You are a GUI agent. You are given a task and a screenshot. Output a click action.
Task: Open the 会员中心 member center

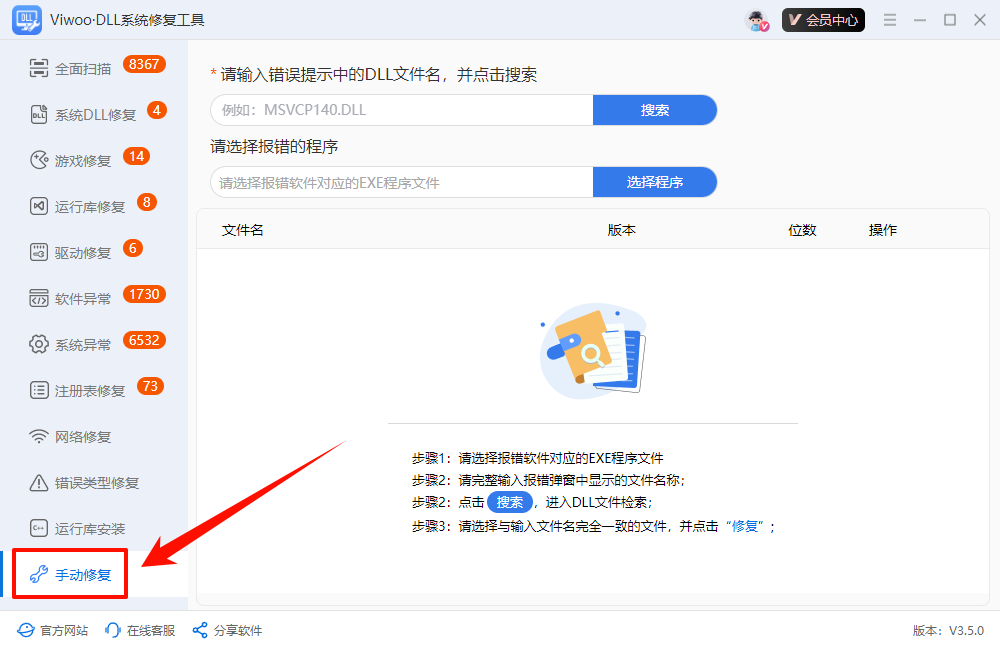pos(823,20)
